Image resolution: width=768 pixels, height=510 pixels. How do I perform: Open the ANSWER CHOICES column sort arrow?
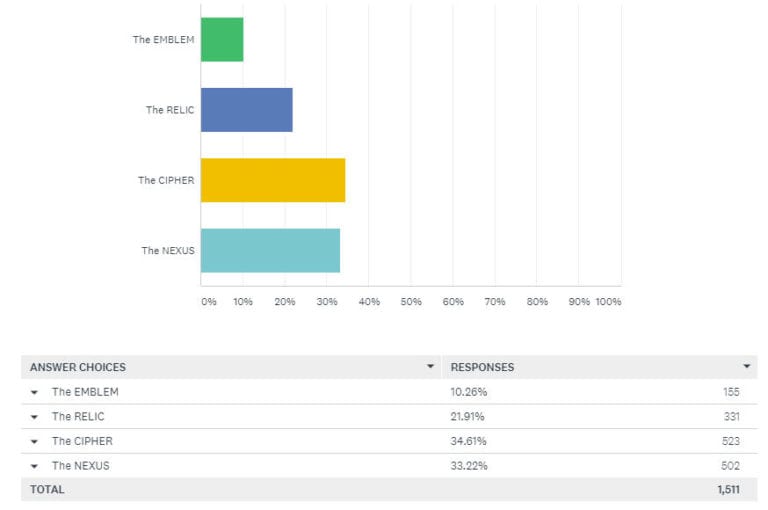click(x=431, y=367)
